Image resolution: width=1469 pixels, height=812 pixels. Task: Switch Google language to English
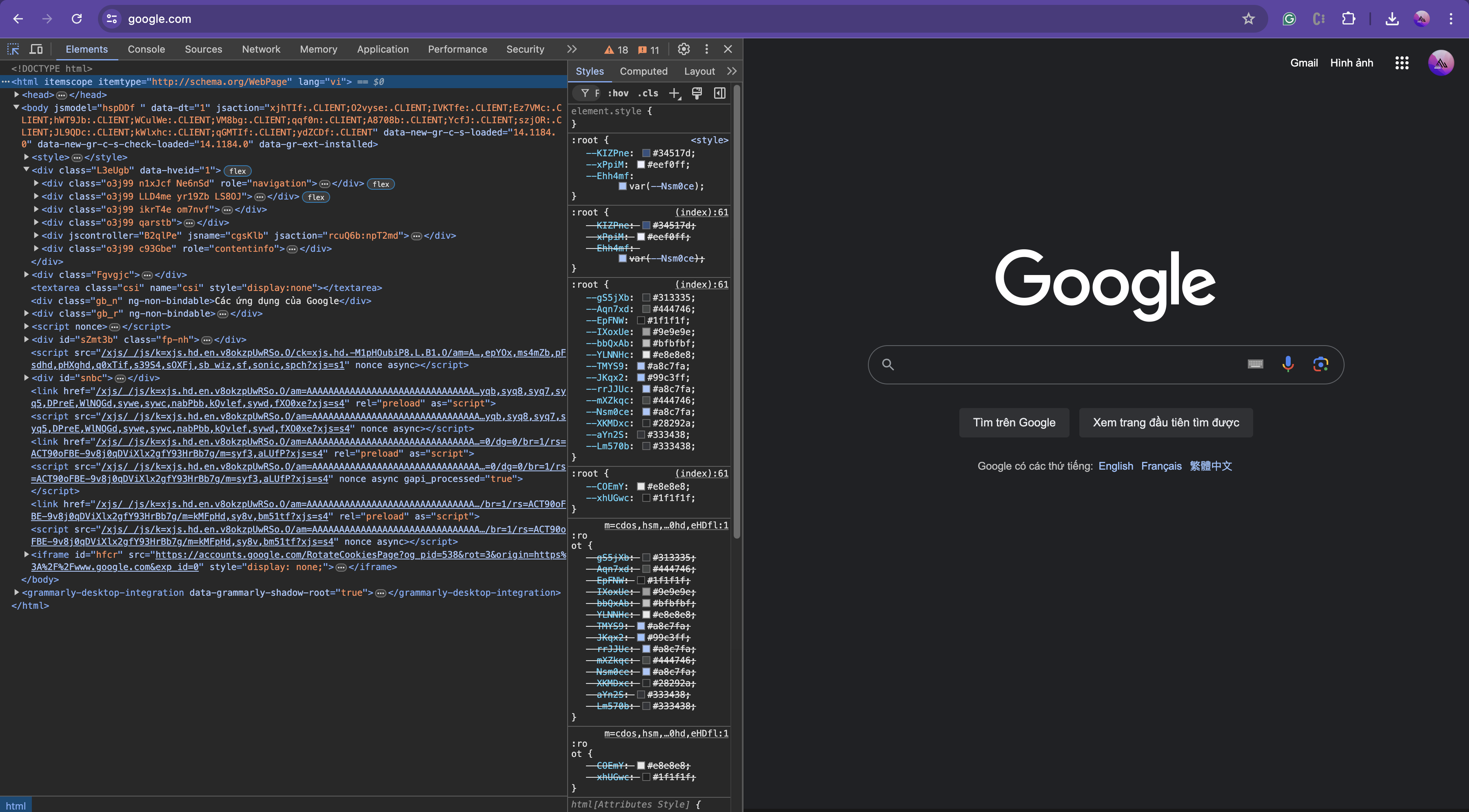1116,466
